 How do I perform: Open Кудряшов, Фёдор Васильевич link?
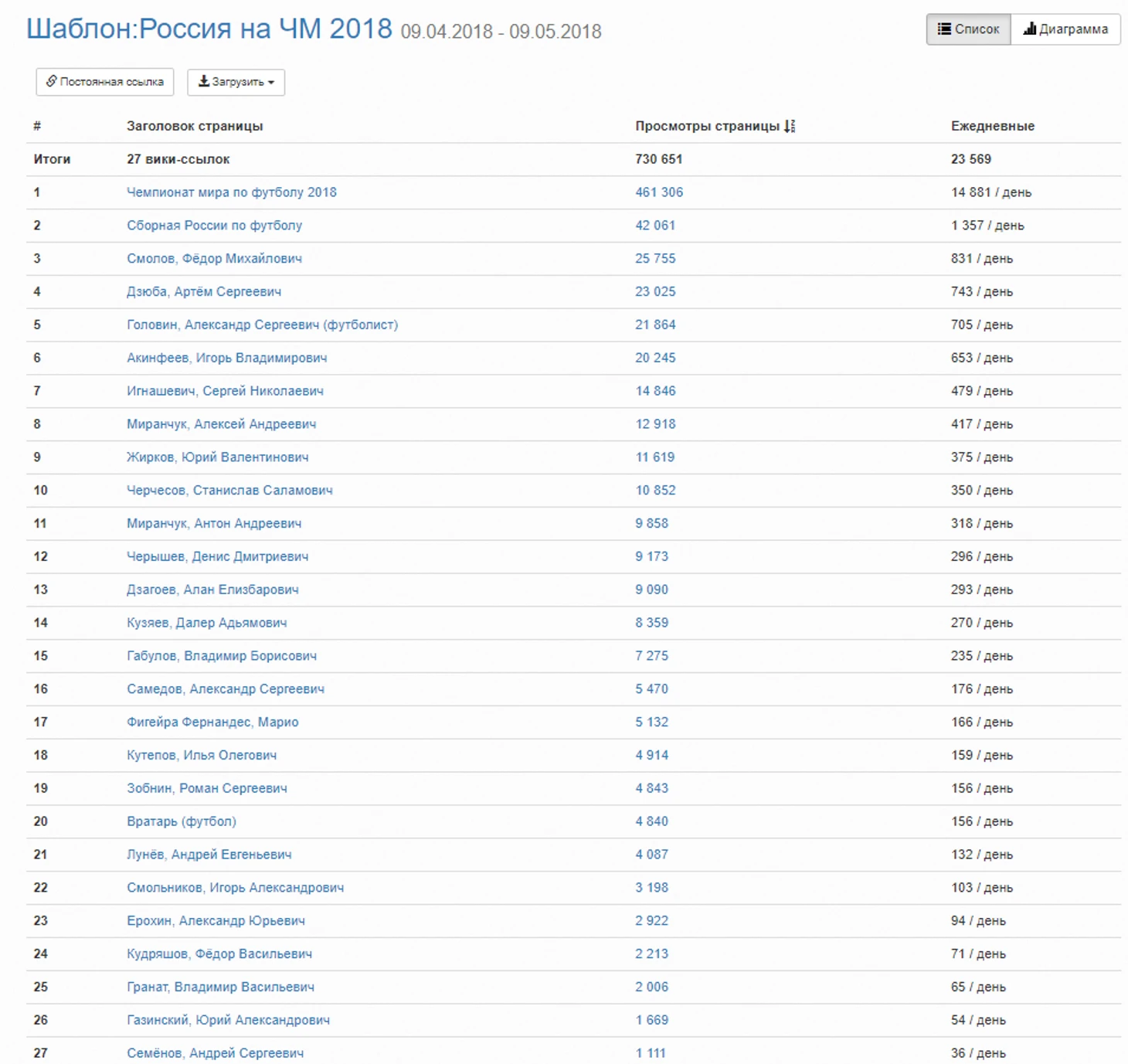click(x=219, y=954)
